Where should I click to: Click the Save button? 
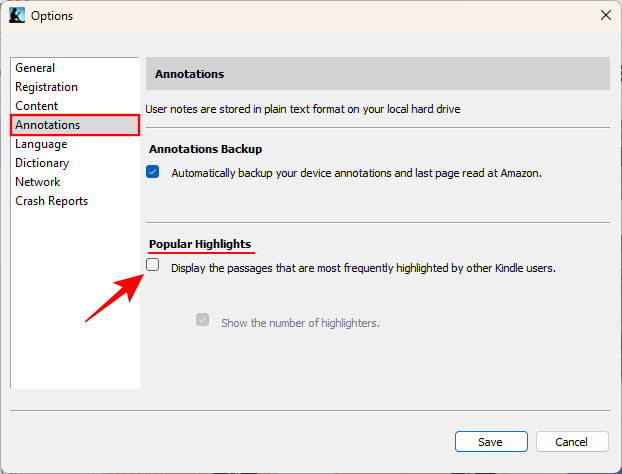(490, 441)
